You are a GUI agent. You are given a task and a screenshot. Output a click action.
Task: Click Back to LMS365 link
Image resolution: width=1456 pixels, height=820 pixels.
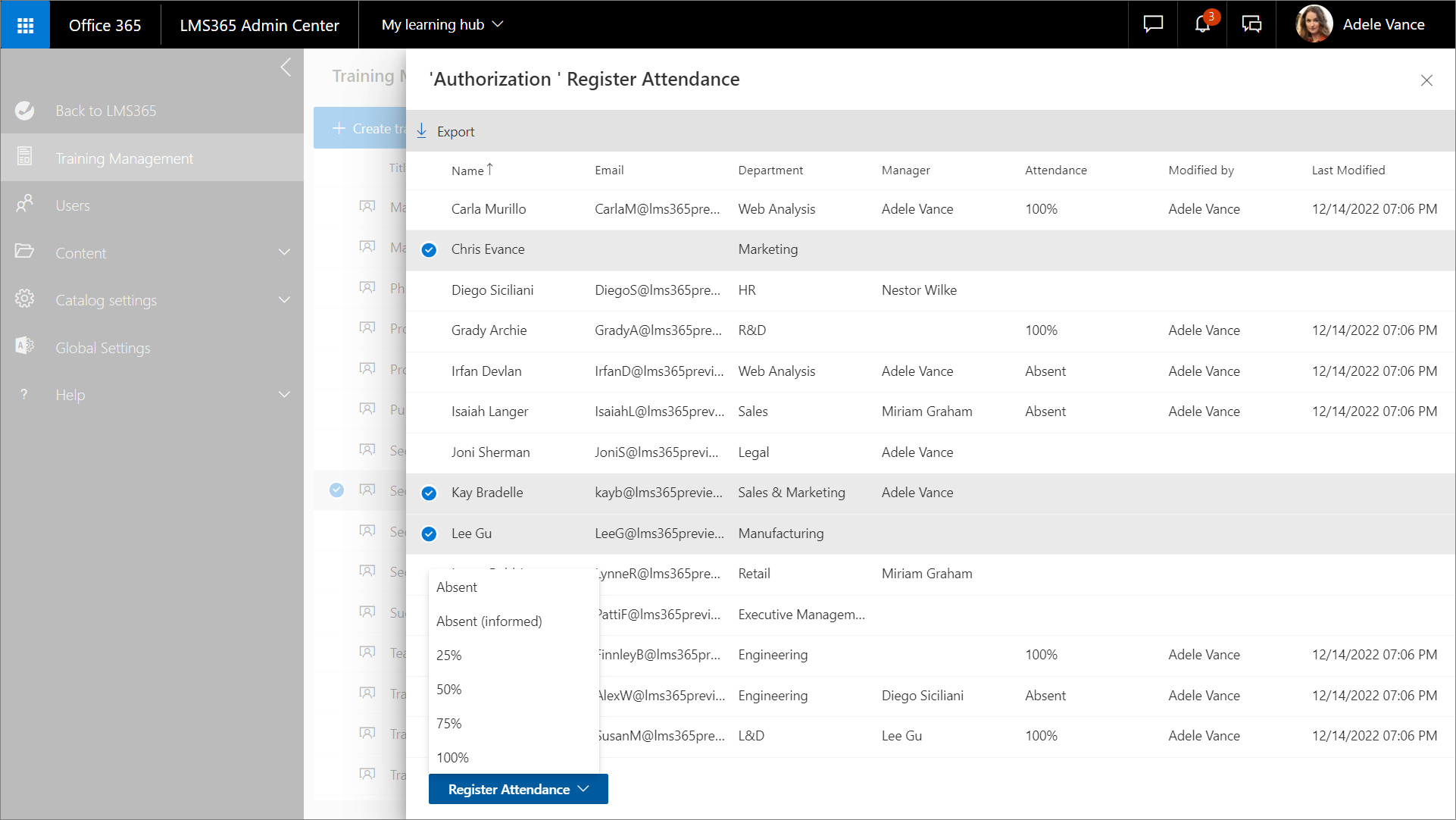(106, 111)
